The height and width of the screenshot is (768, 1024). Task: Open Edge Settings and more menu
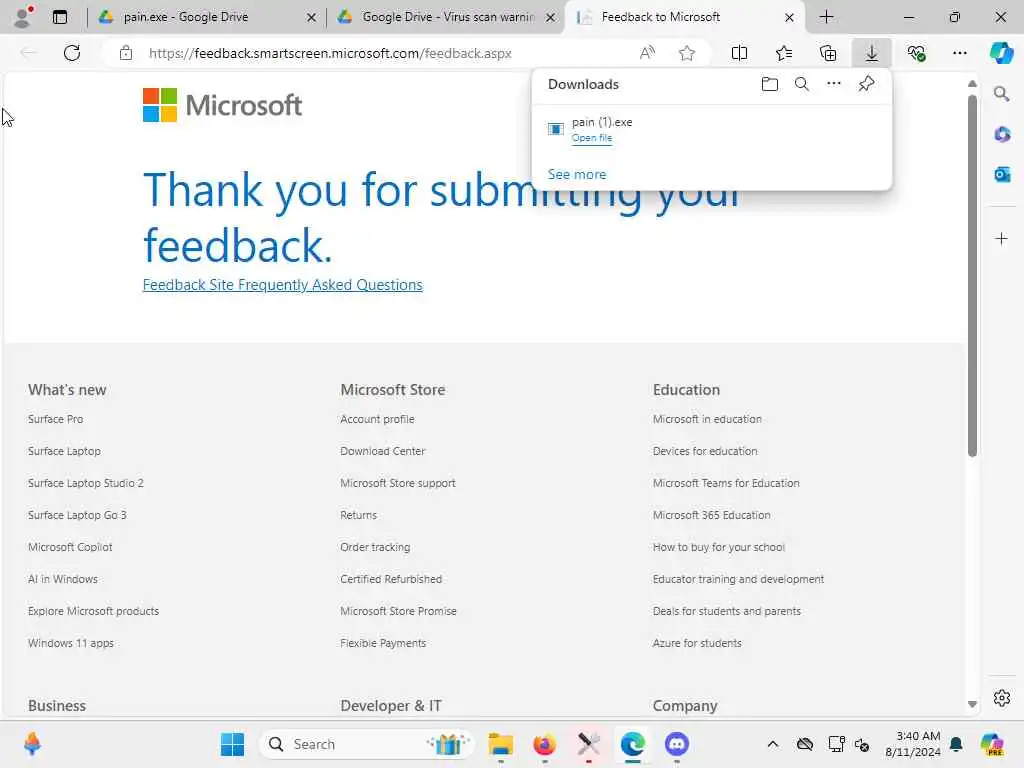[959, 54]
